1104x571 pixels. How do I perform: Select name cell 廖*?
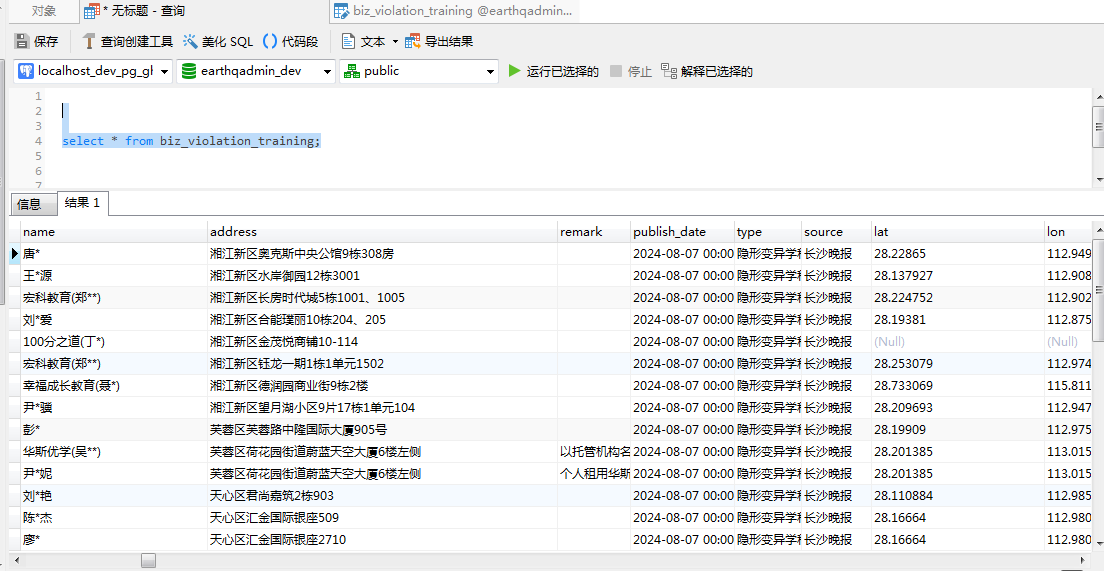[x=115, y=540]
